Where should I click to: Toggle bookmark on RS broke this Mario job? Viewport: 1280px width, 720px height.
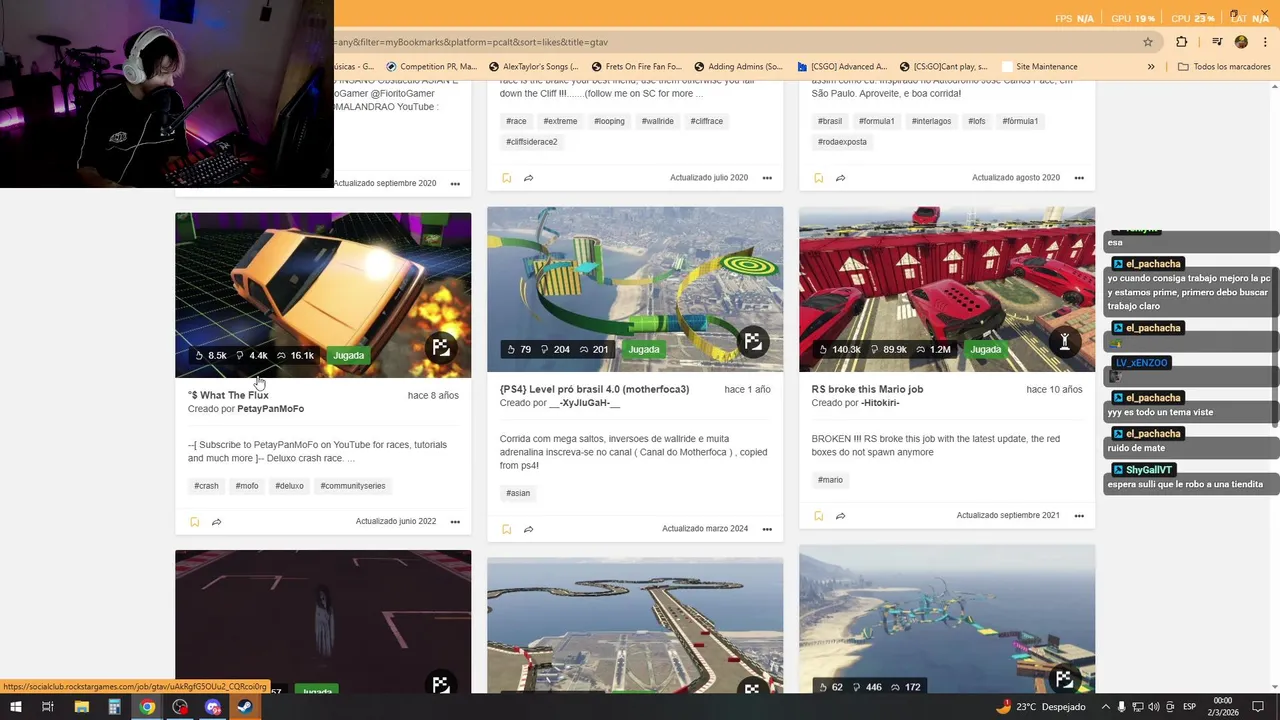coord(818,516)
